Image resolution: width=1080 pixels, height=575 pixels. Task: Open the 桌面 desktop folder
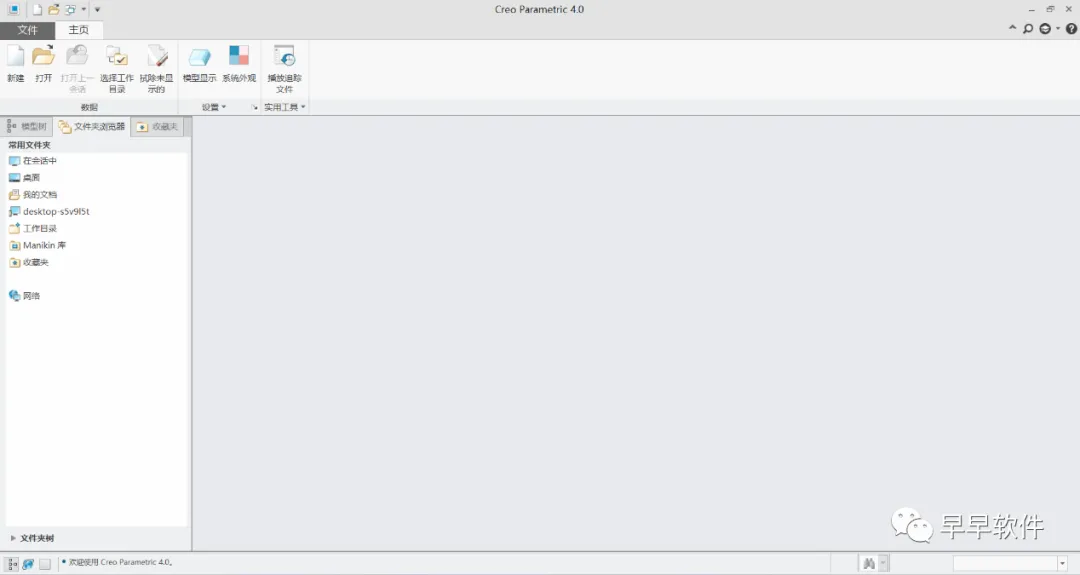[24, 178]
